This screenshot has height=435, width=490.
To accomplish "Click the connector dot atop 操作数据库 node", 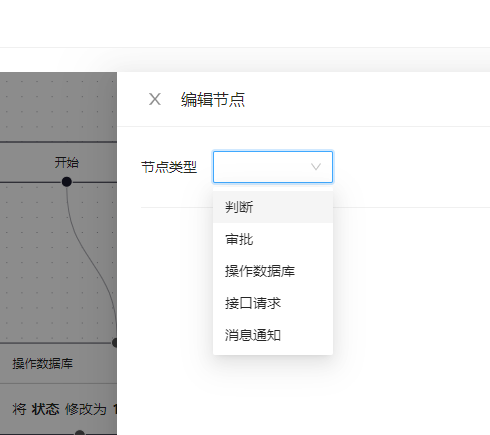I will tap(114, 342).
